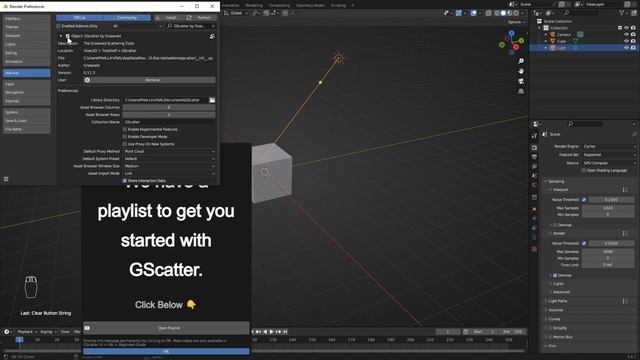Open the Device dropdown showing GPU Compute

click(x=609, y=163)
